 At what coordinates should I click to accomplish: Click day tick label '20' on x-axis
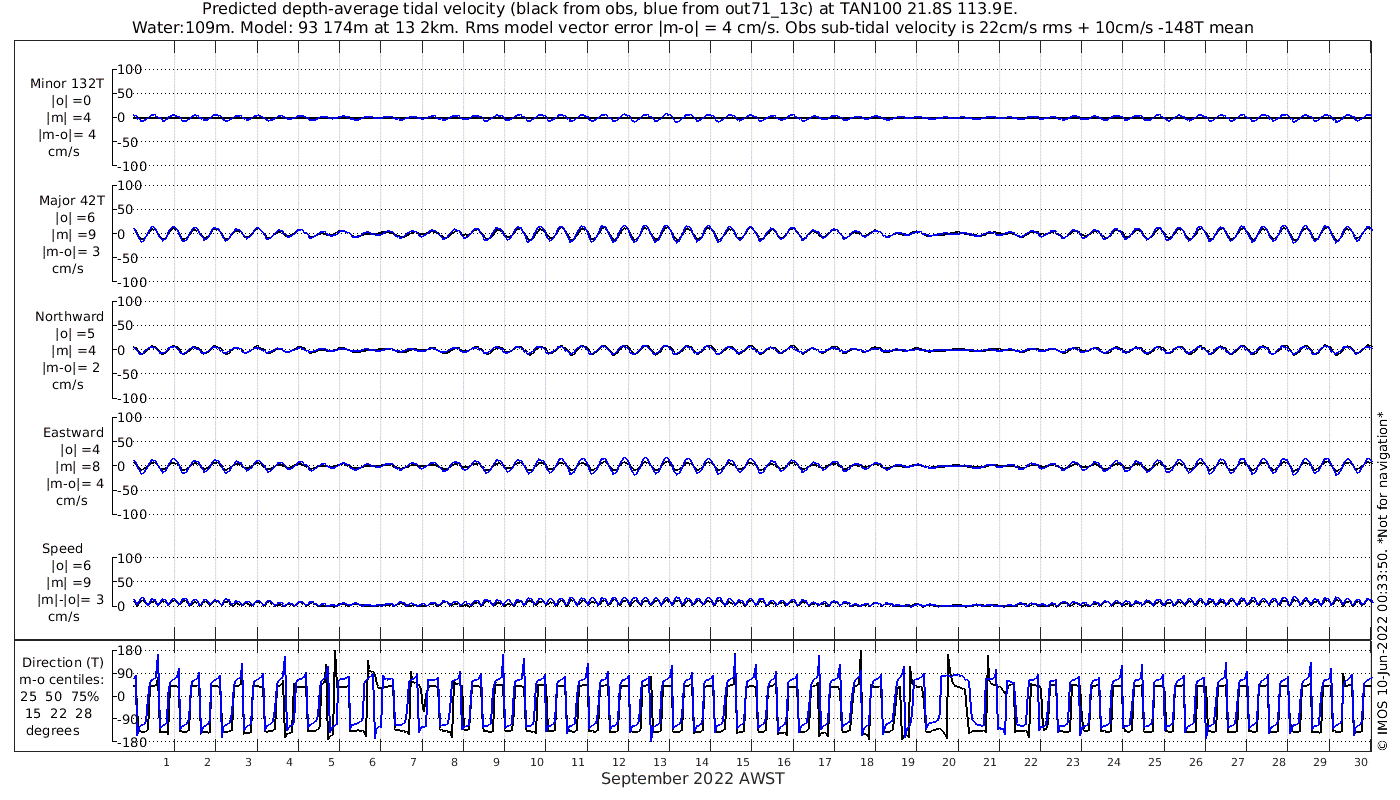click(x=949, y=762)
